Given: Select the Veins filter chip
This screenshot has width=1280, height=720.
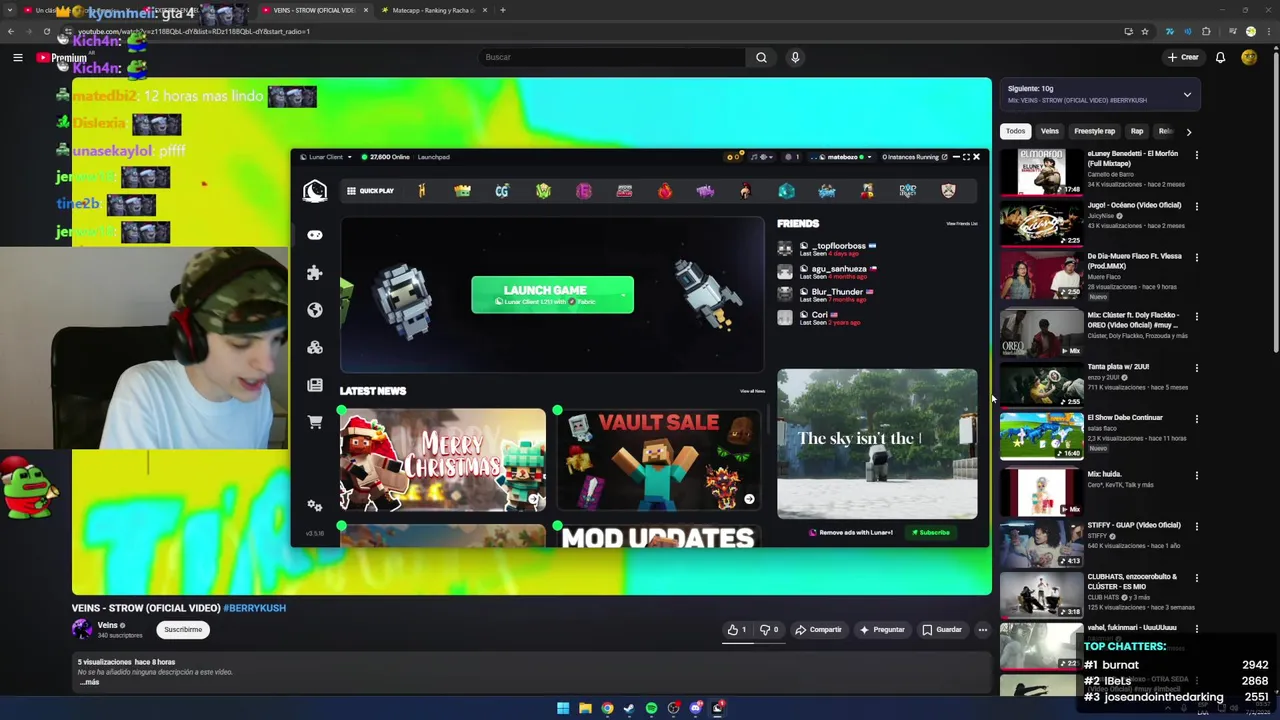Looking at the screenshot, I should tap(1050, 131).
